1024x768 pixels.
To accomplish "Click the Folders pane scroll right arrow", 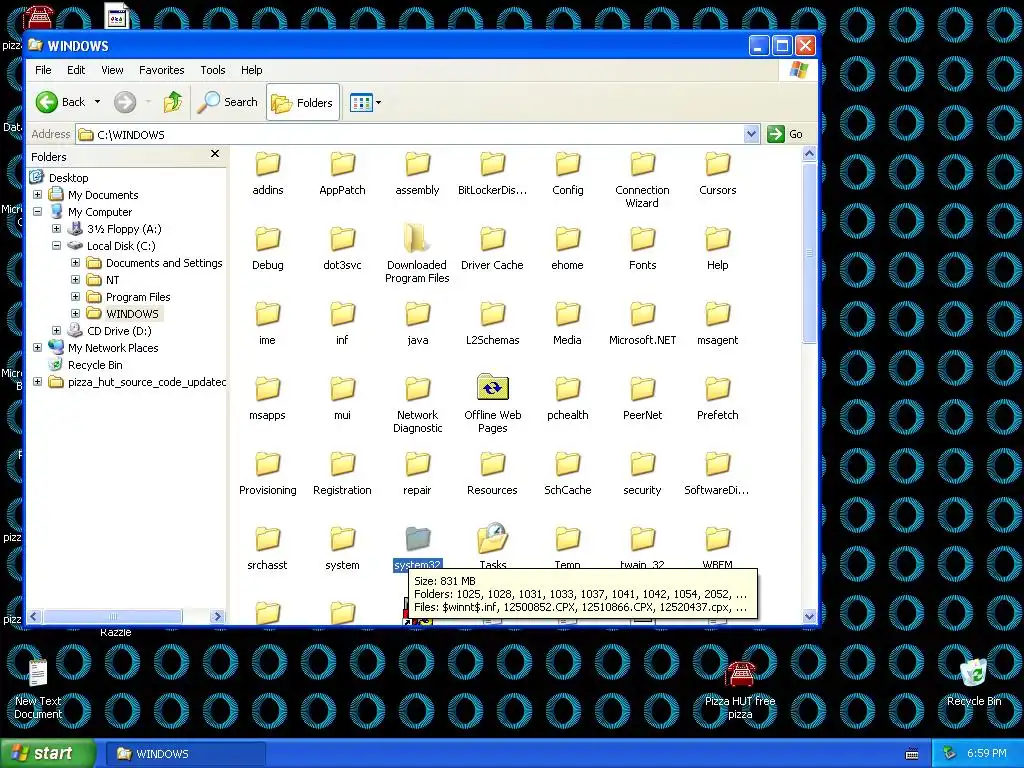I will [217, 616].
